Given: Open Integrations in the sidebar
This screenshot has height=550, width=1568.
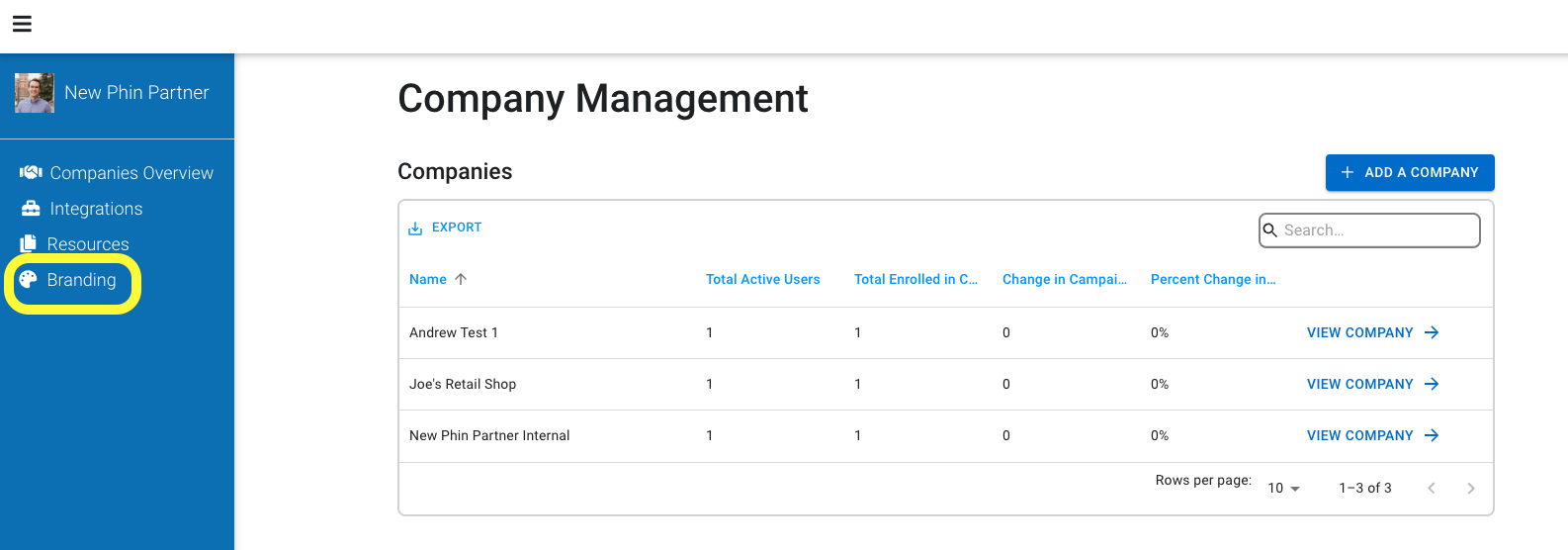Looking at the screenshot, I should 96,209.
